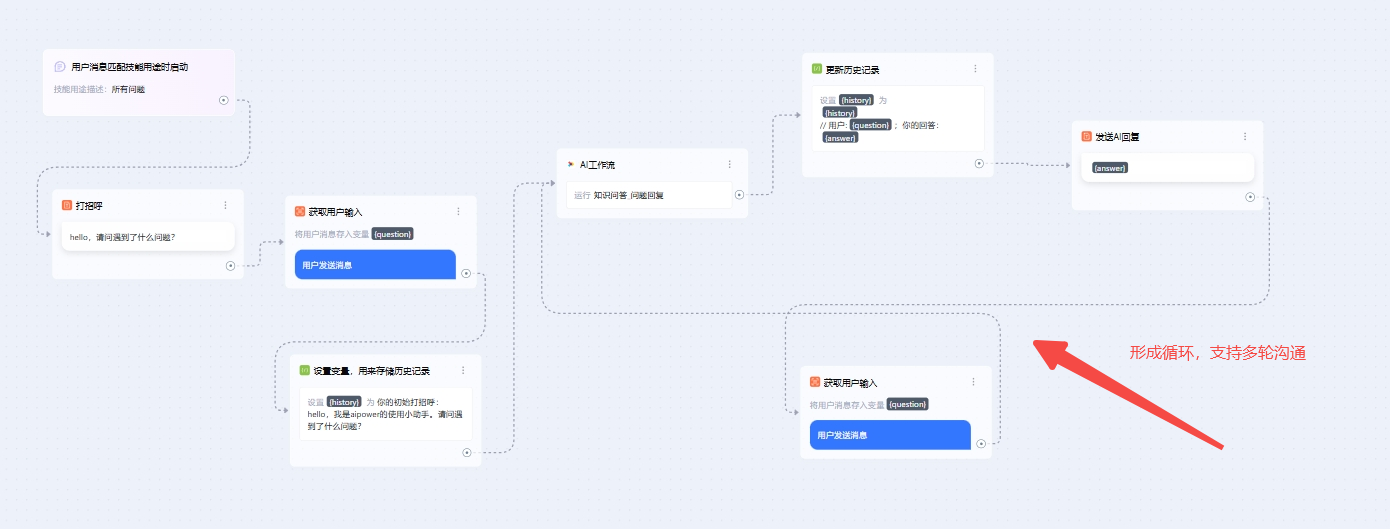This screenshot has height=529, width=1390.
Task: Click output port of 发送AI回复 node
Action: point(1250,197)
